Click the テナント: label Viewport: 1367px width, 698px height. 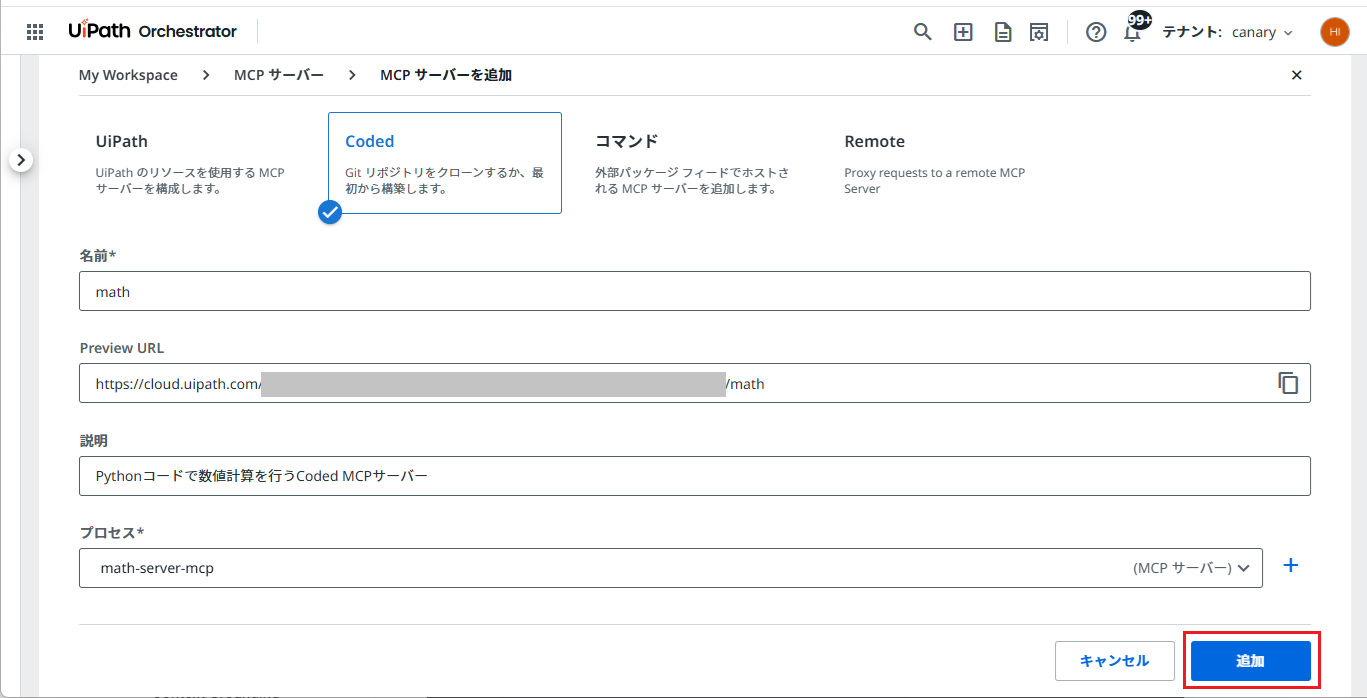[1192, 32]
